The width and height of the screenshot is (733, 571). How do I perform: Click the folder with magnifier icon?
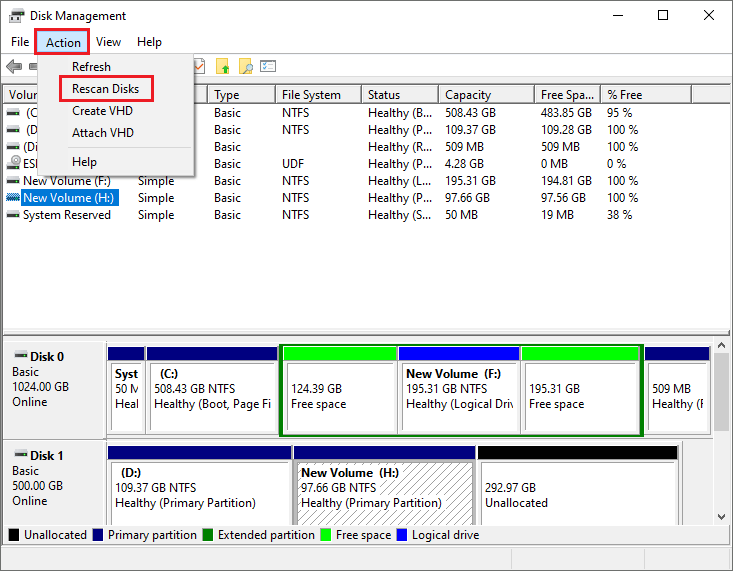coord(245,66)
